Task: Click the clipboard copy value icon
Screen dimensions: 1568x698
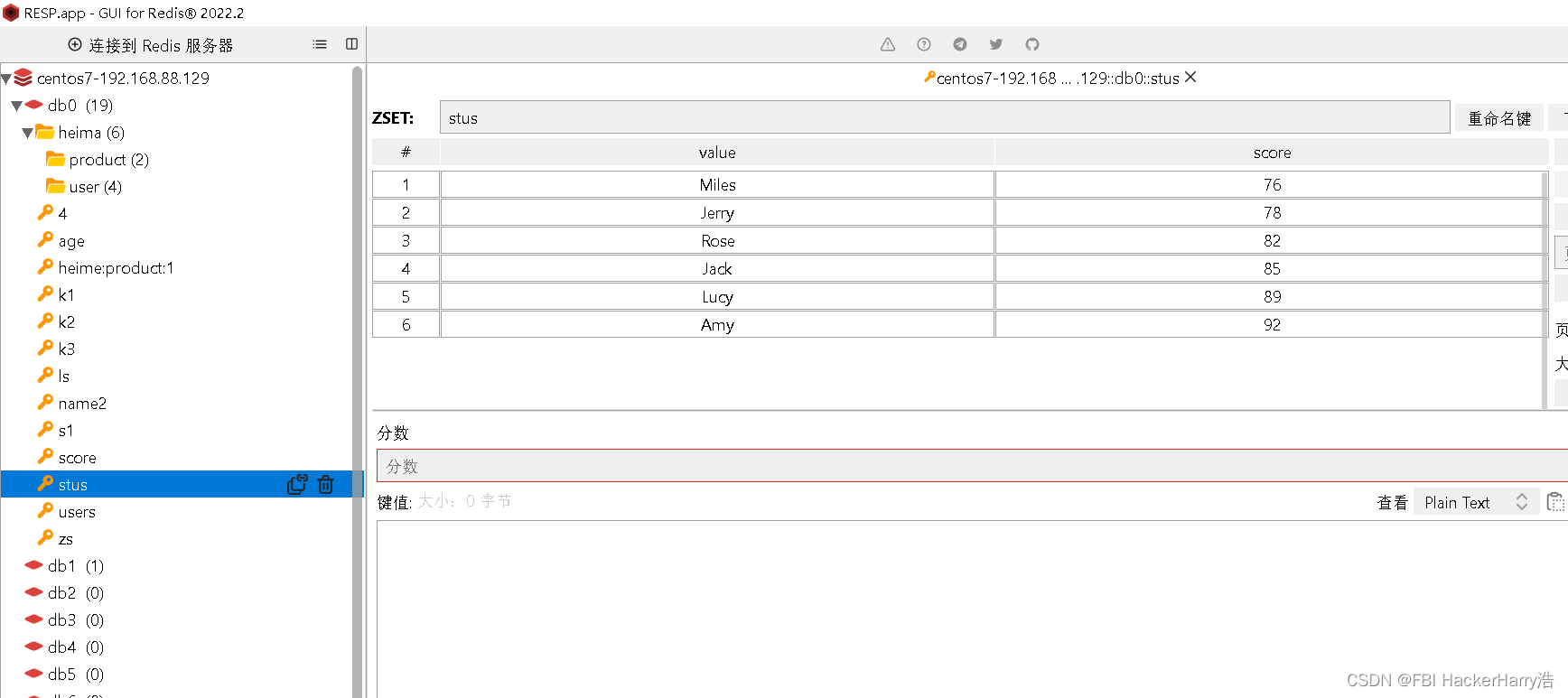Action: (x=1555, y=502)
